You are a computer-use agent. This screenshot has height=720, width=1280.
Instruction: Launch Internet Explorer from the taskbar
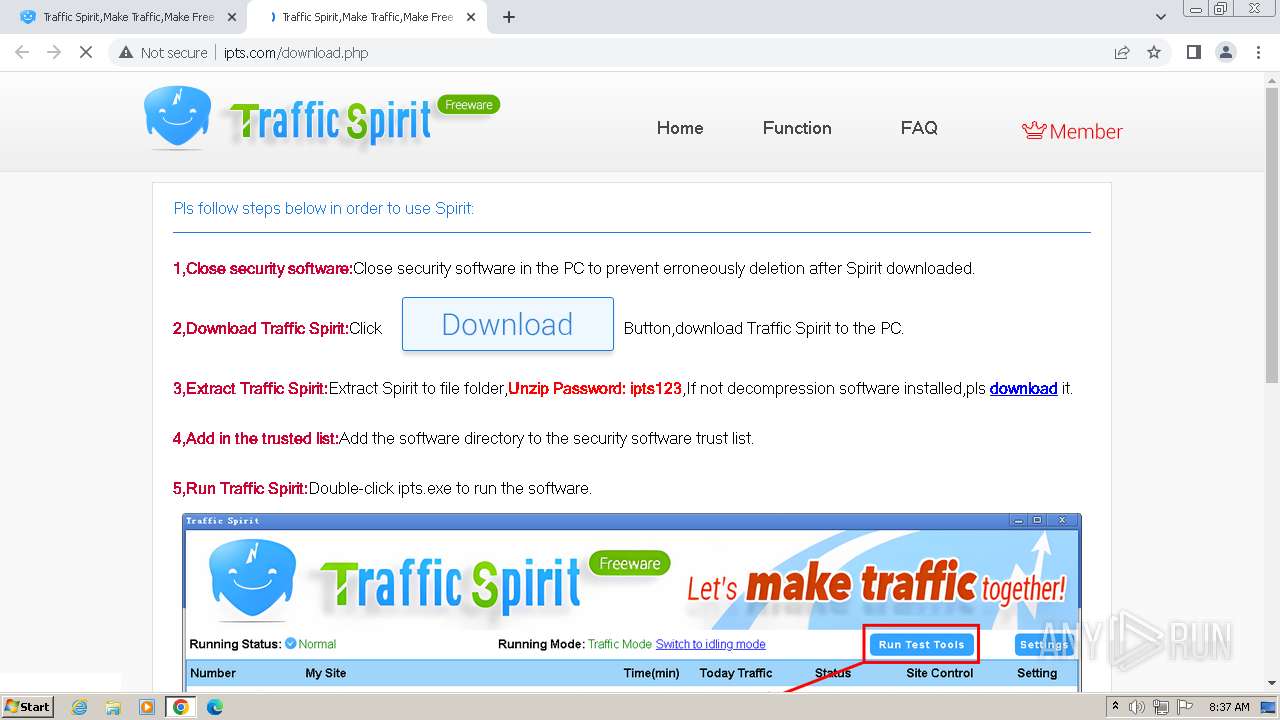click(x=79, y=707)
